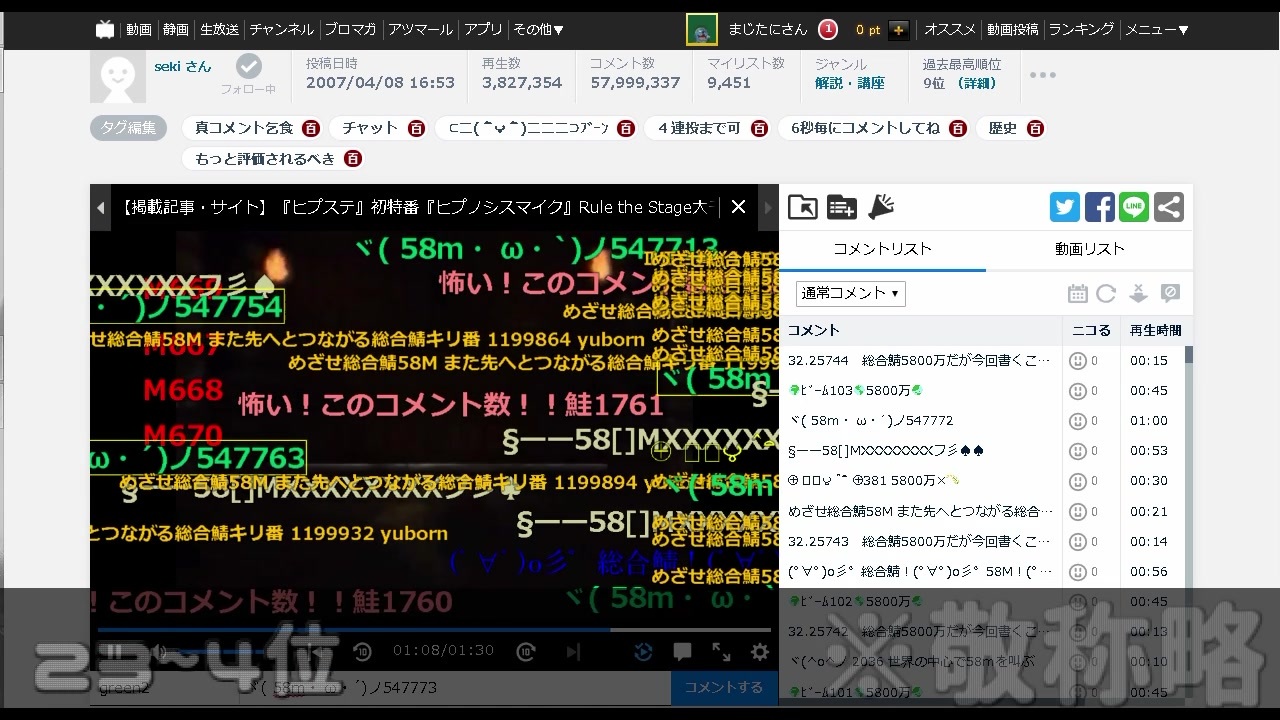Expand the メニュー▼ header menu
Image resolution: width=1280 pixels, height=720 pixels.
click(1157, 29)
